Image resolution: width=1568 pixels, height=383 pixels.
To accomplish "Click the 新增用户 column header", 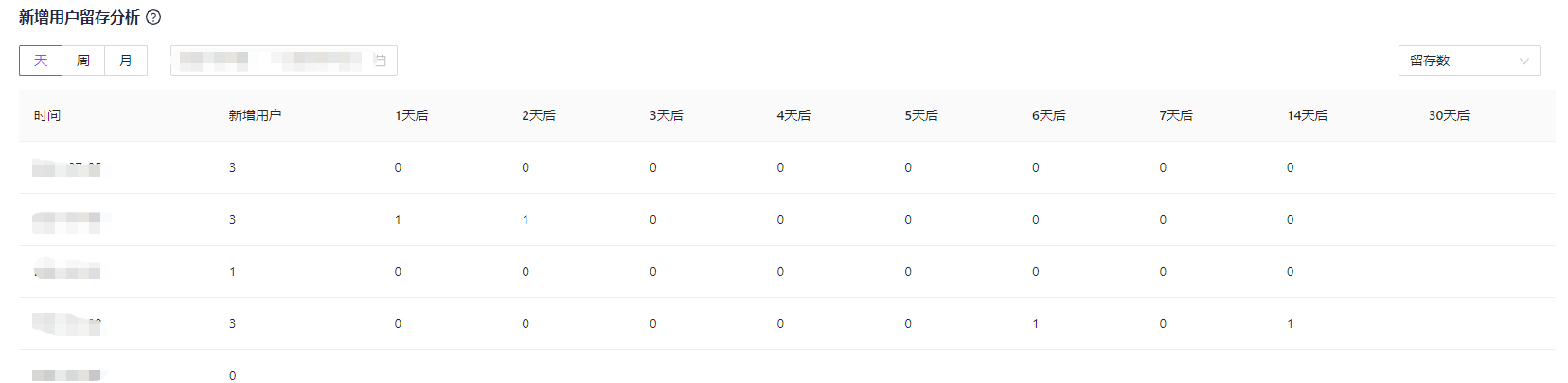I will point(255,115).
